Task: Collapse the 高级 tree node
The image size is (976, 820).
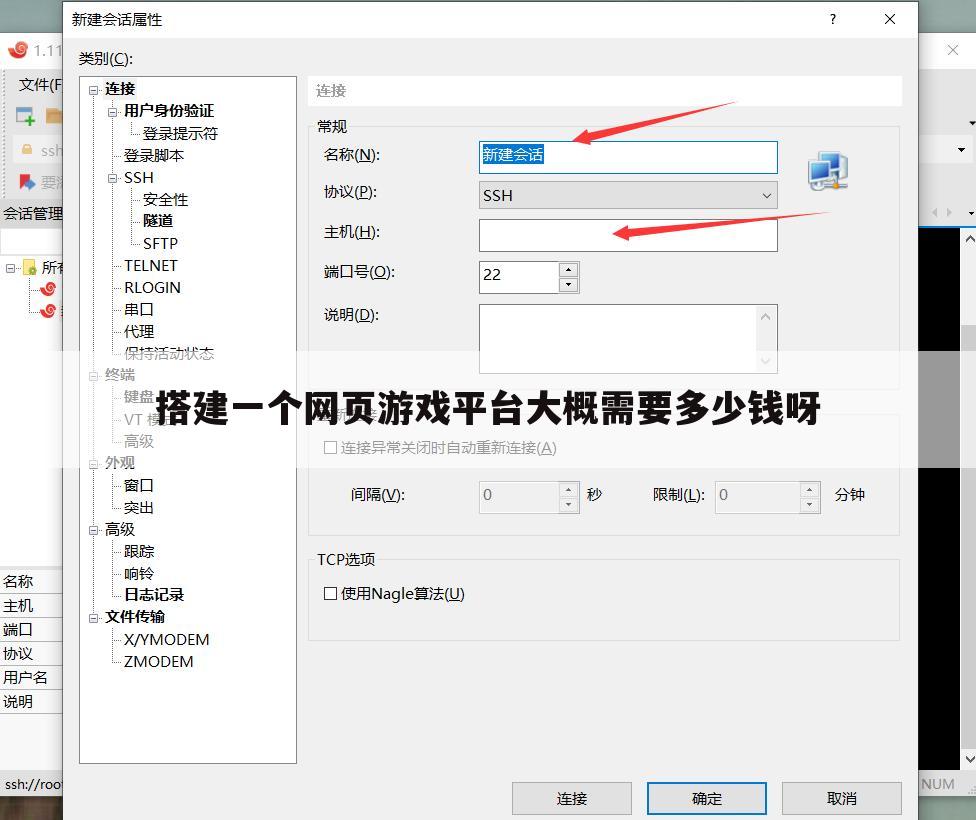Action: (93, 530)
